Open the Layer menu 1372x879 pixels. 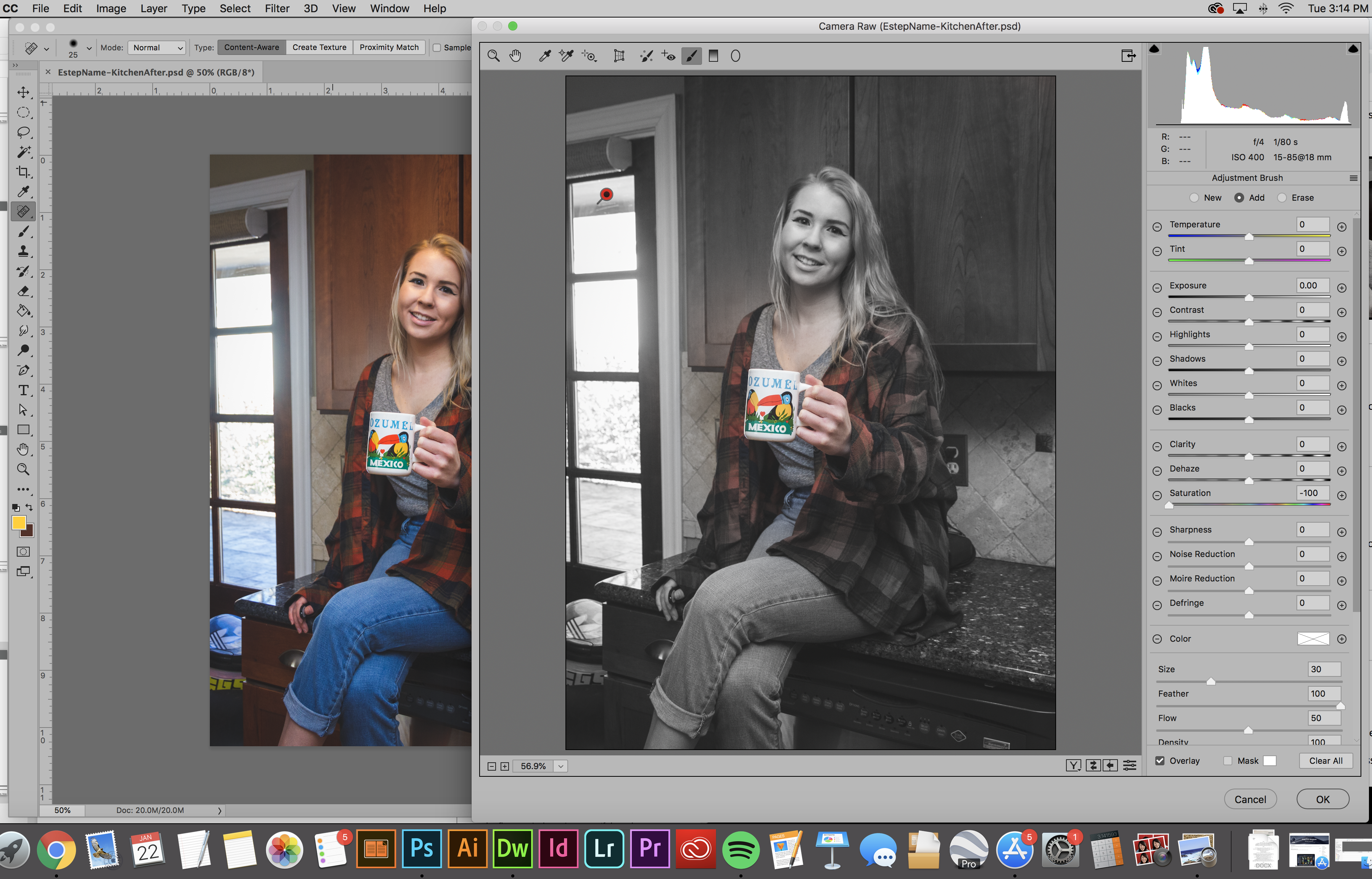click(153, 8)
